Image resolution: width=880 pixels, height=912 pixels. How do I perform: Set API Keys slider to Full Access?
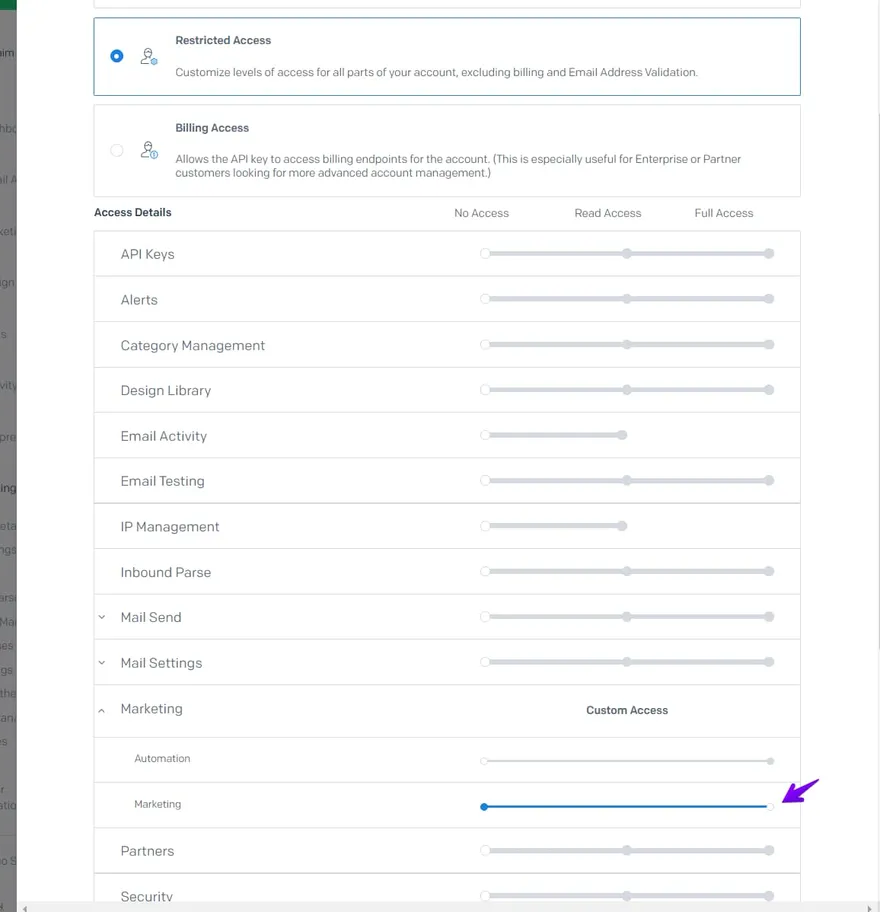769,254
